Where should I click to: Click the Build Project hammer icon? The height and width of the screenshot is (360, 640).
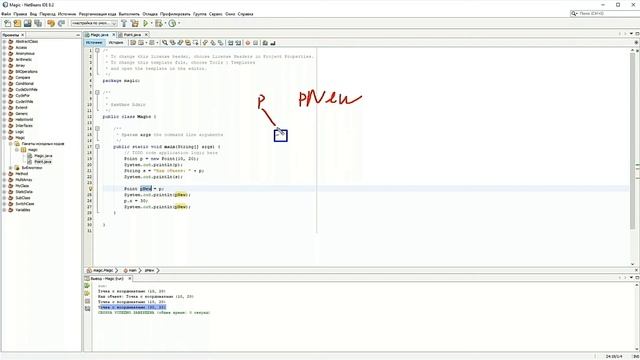click(x=124, y=23)
